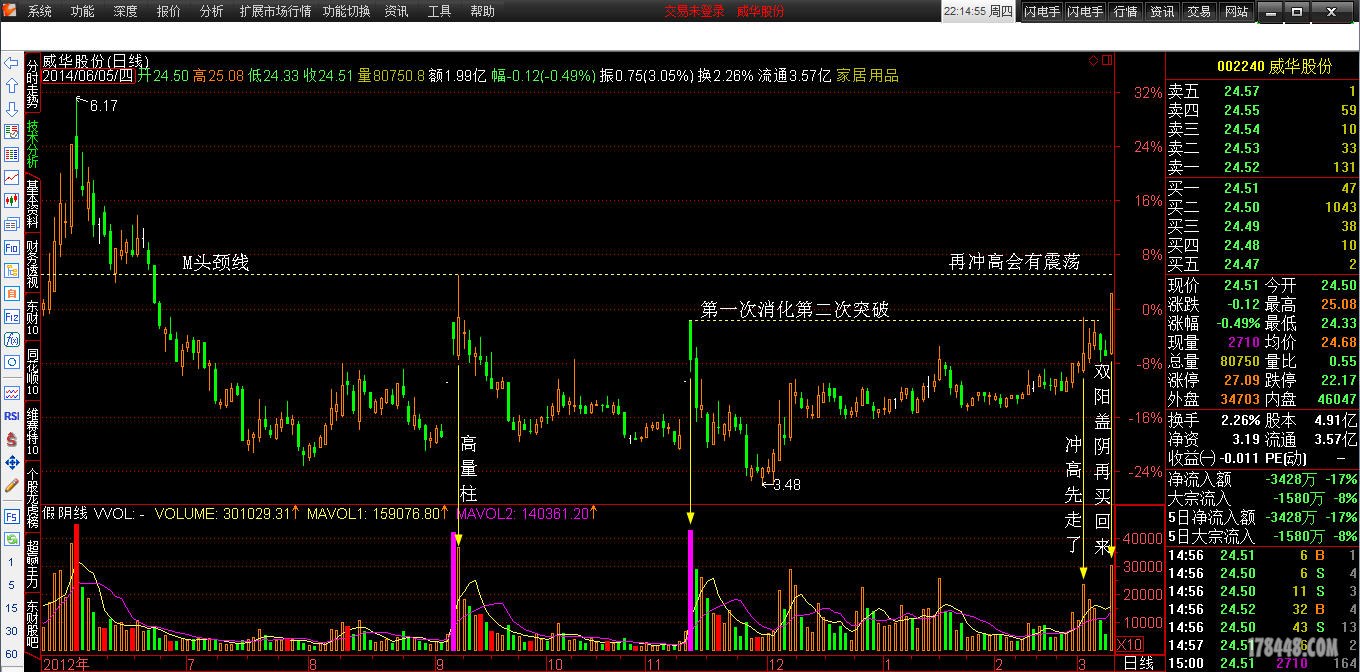Click the F10 company info icon
Image resolution: width=1360 pixels, height=672 pixels.
pos(11,247)
